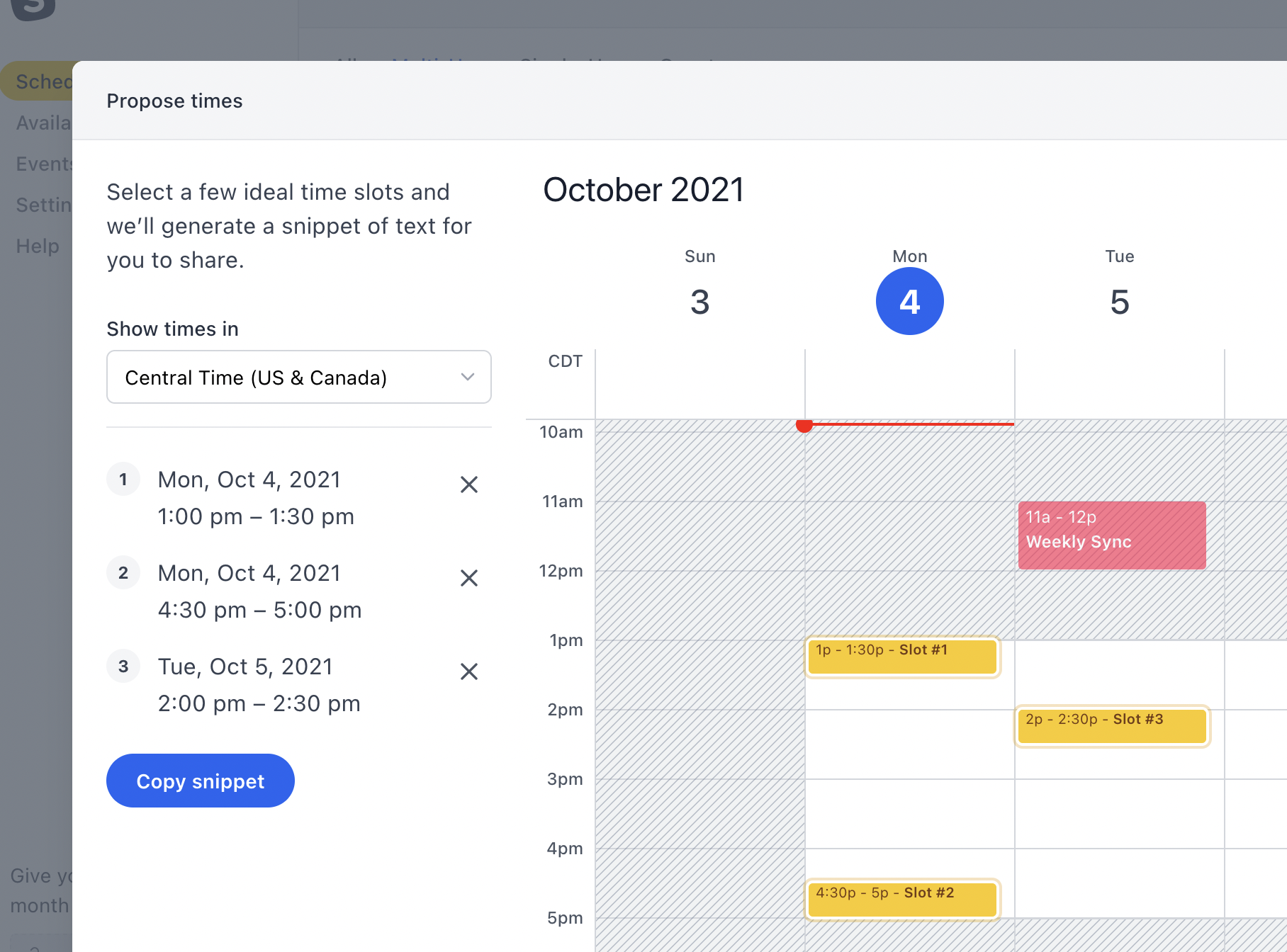Open Settings in the sidebar
1287x952 pixels.
[x=43, y=205]
